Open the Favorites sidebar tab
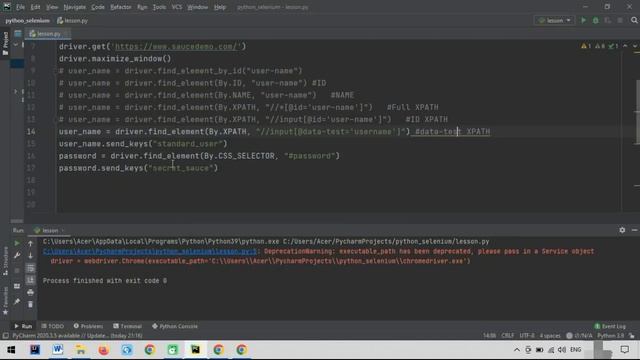 (5, 301)
